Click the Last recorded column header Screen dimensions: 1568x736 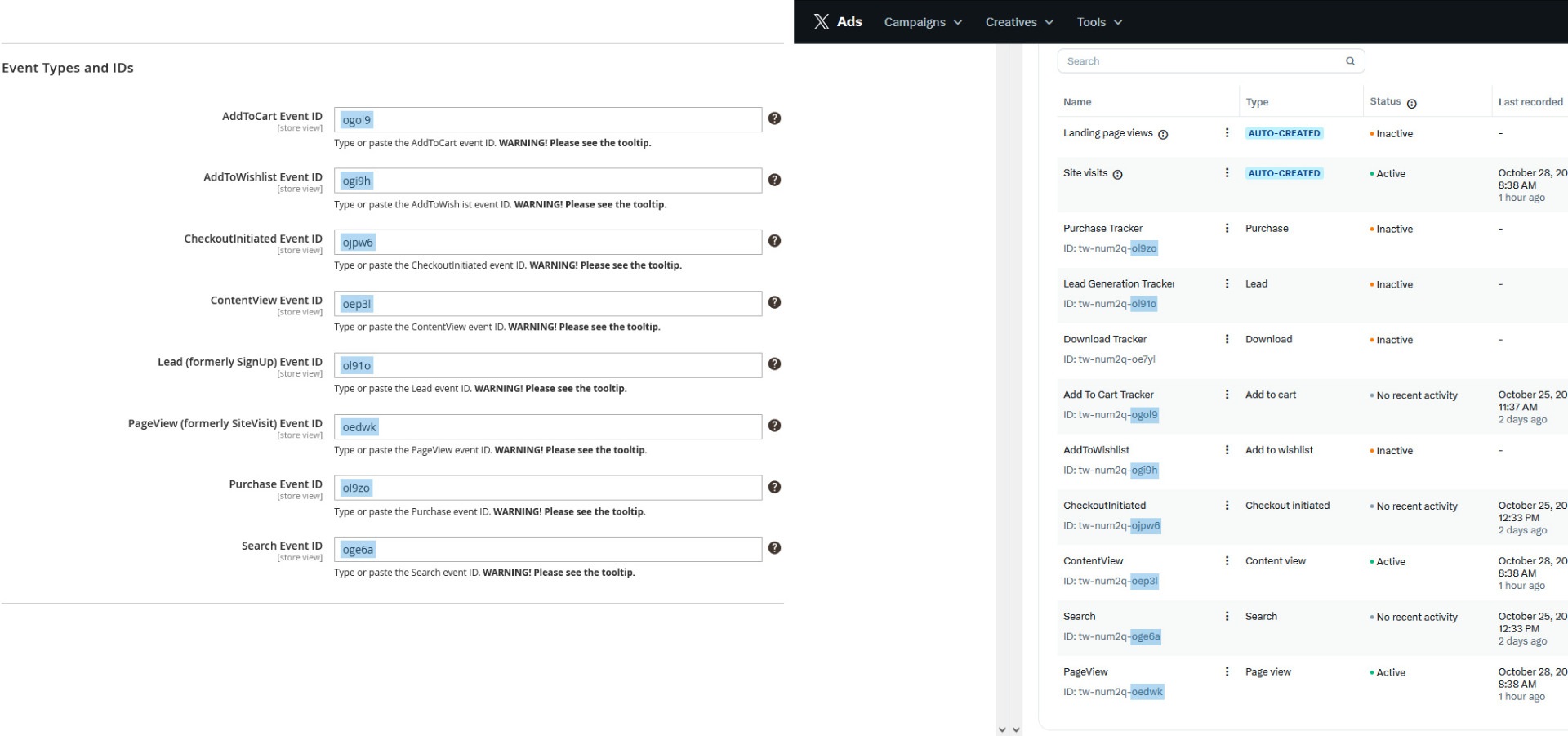point(1530,103)
